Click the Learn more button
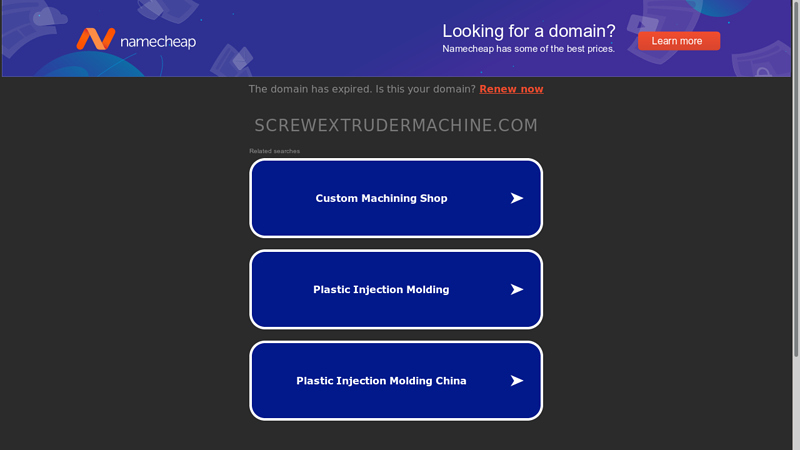This screenshot has width=800, height=450. (679, 41)
